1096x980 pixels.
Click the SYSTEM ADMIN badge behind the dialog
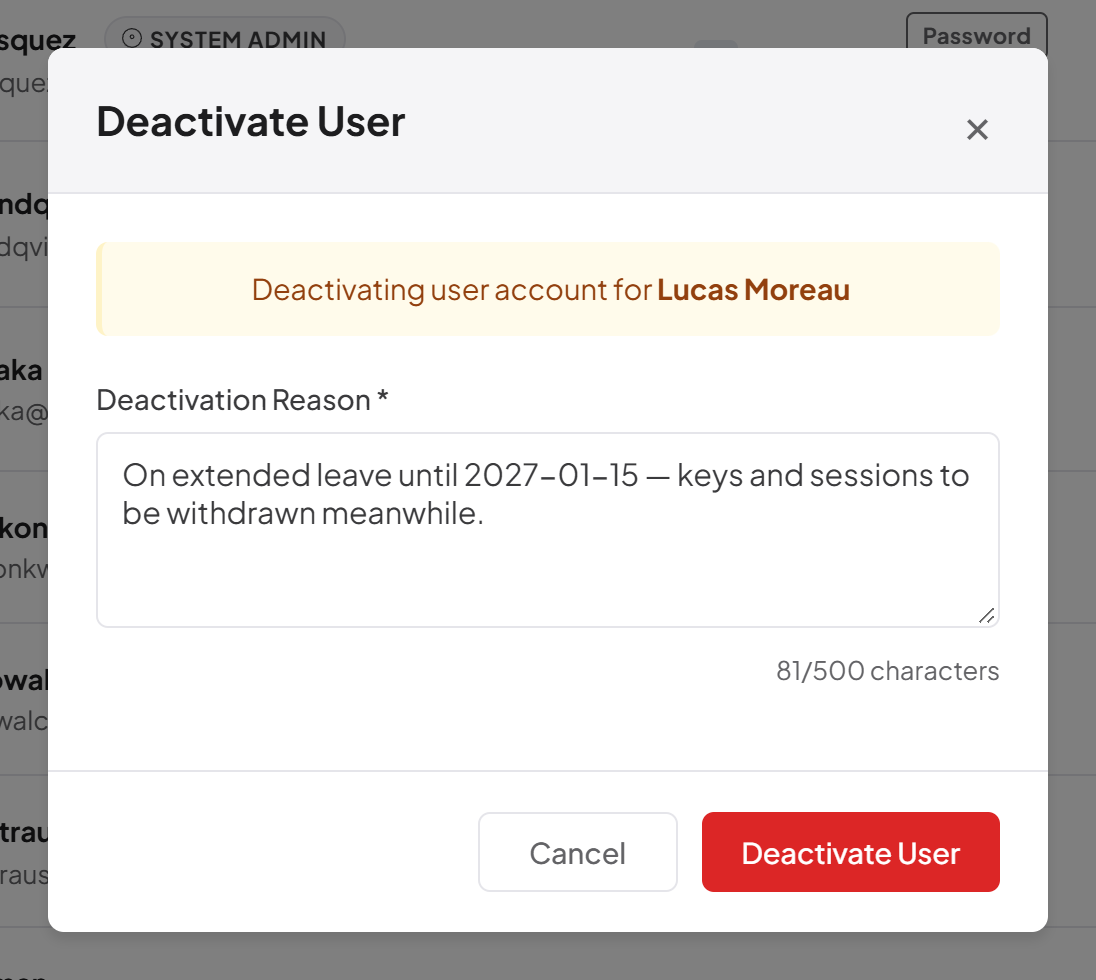coord(224,35)
